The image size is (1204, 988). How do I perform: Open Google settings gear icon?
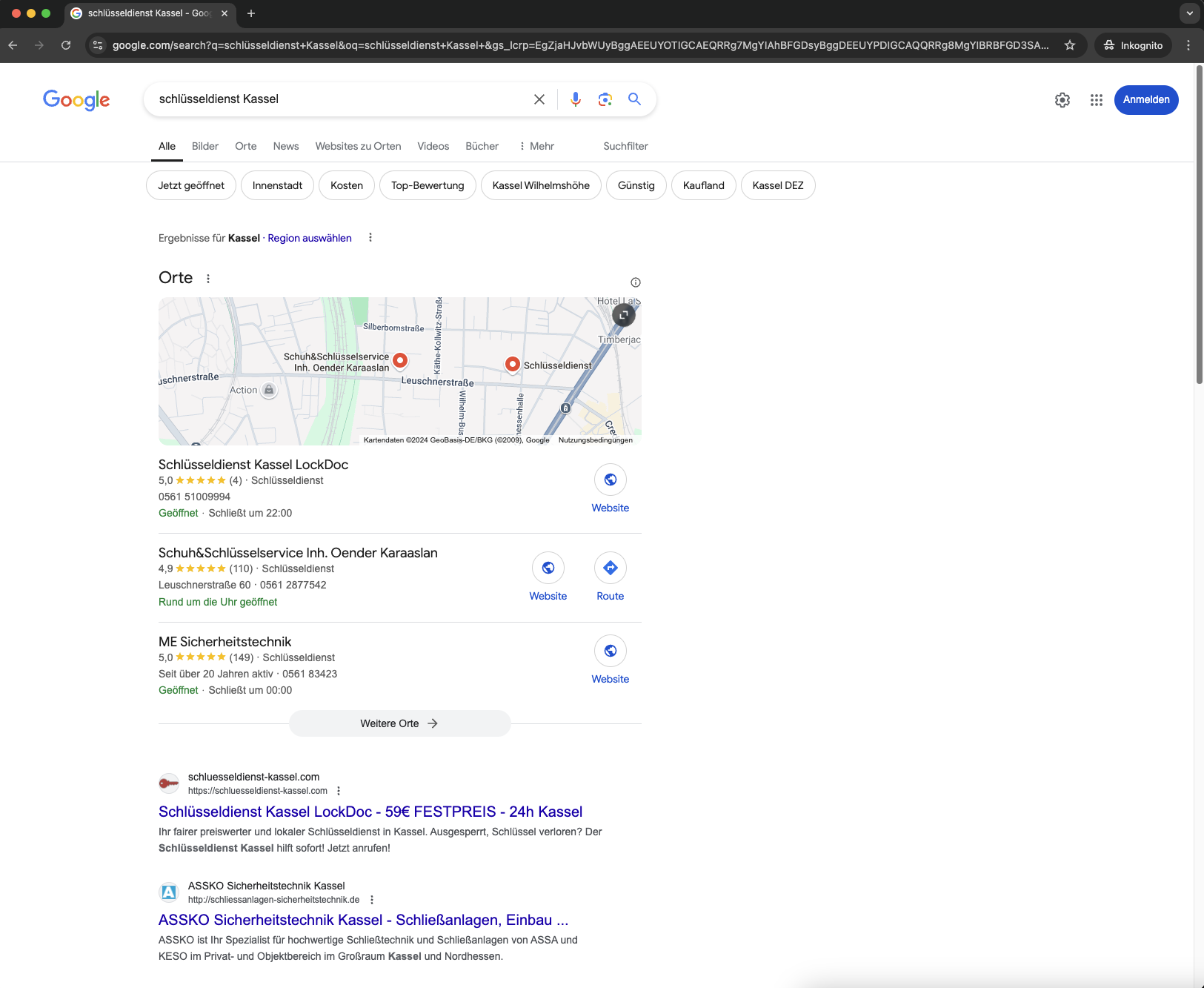[x=1062, y=100]
